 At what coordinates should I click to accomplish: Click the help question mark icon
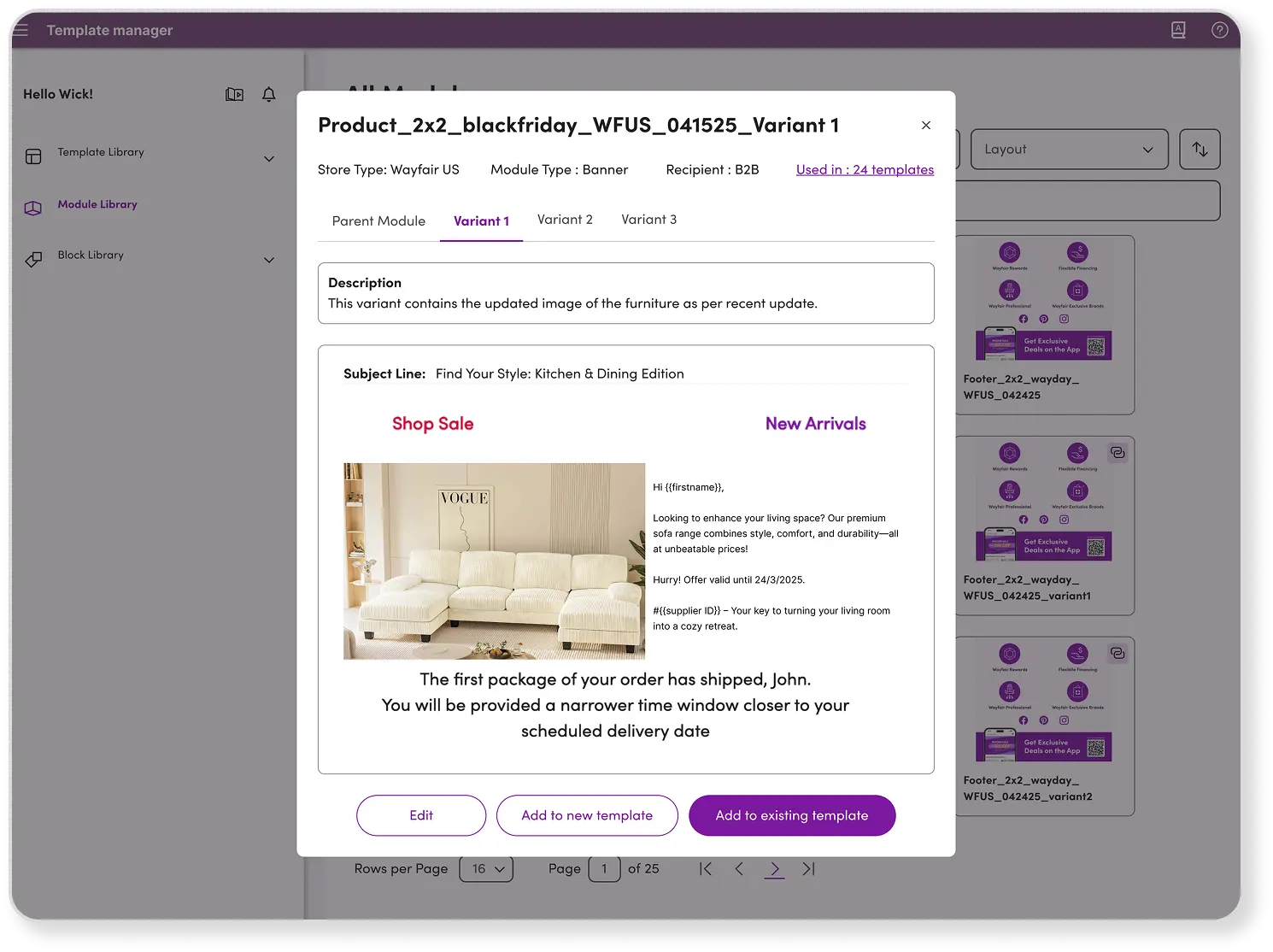tap(1219, 30)
